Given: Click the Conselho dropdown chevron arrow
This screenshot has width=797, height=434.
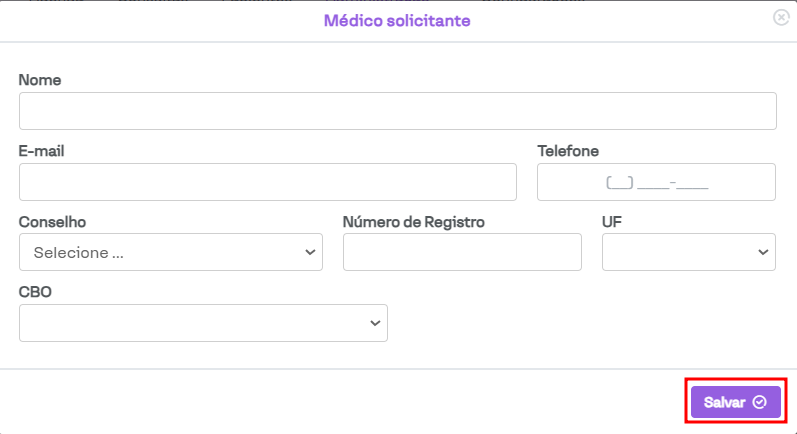Looking at the screenshot, I should pyautogui.click(x=310, y=253).
